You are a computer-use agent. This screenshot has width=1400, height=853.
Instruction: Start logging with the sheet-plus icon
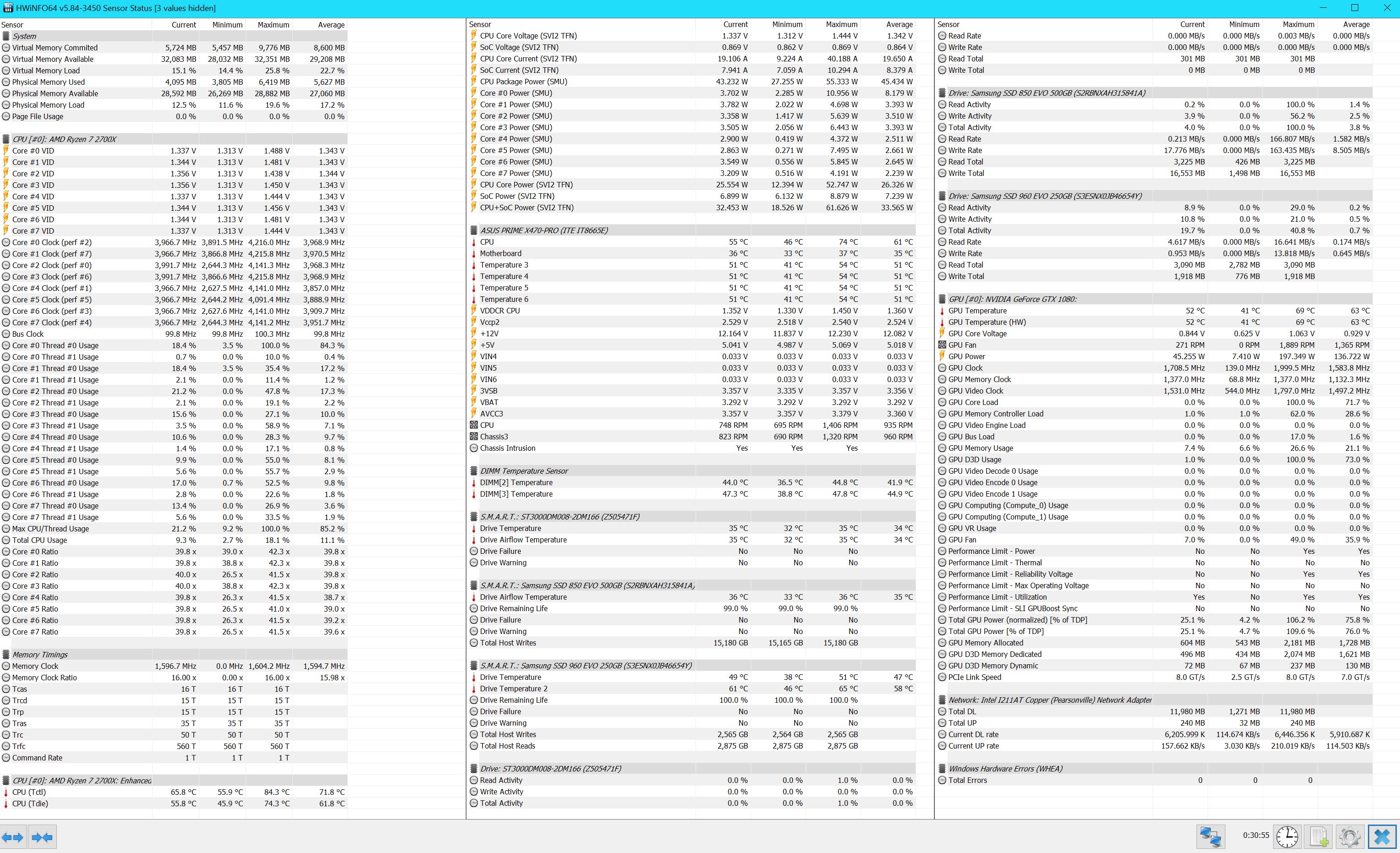pyautogui.click(x=1319, y=837)
